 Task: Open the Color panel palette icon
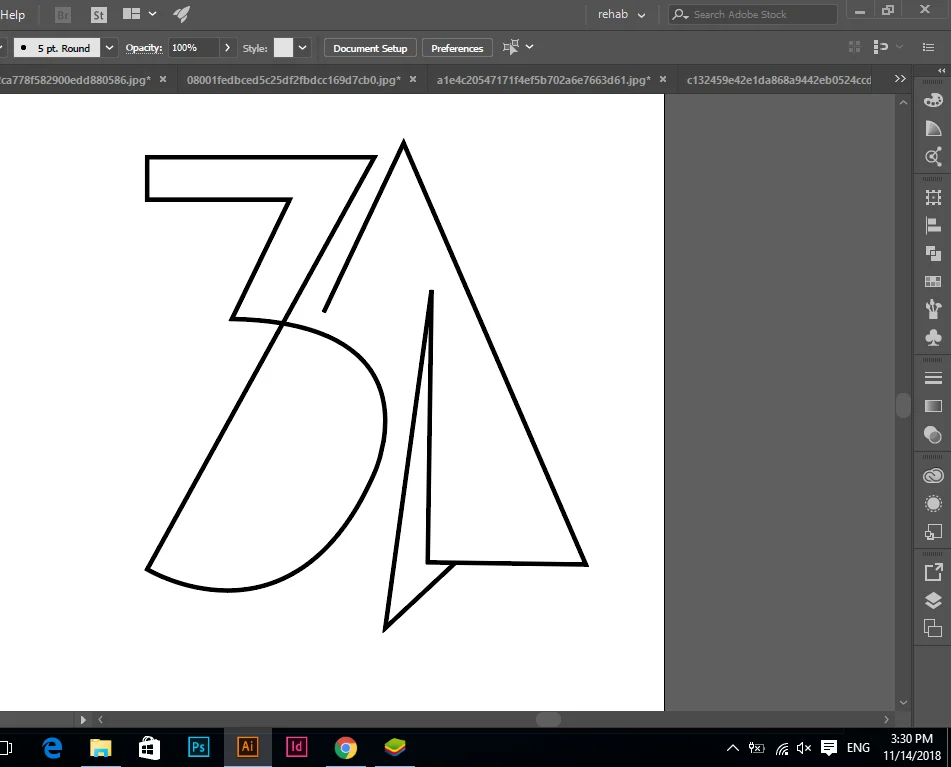tap(933, 100)
